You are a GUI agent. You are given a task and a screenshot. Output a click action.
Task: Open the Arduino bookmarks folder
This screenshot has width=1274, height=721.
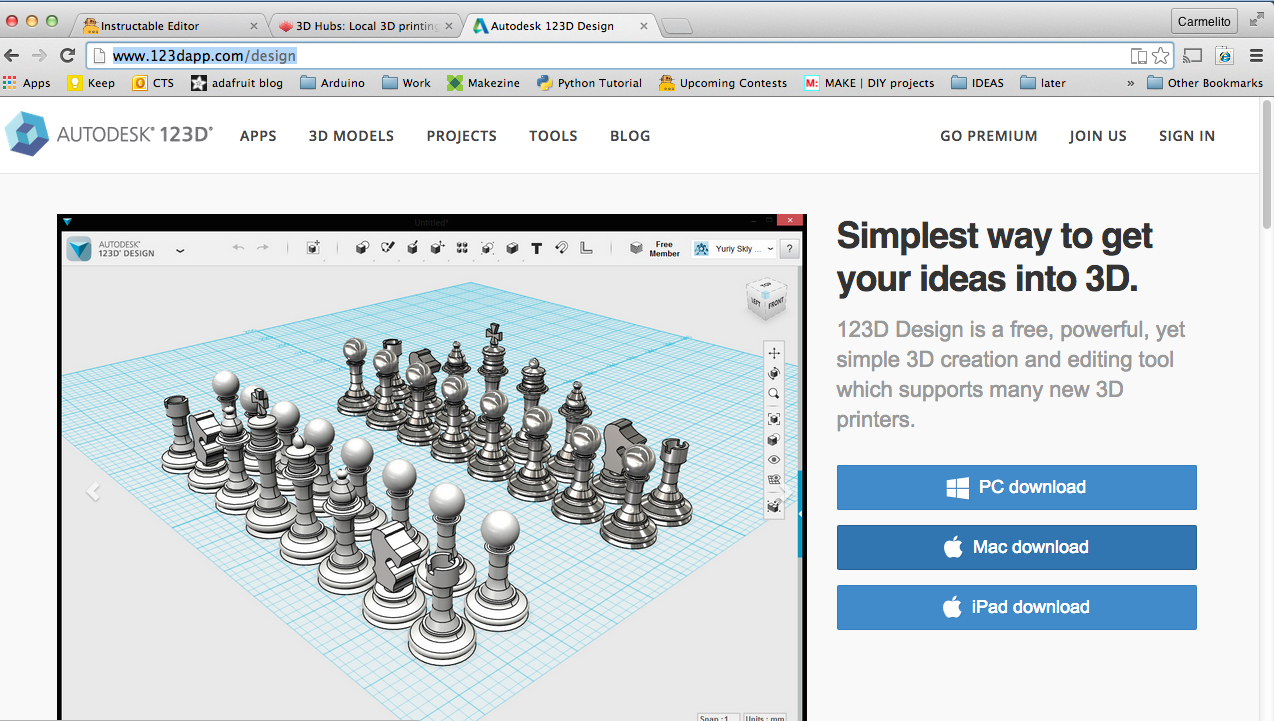point(332,83)
